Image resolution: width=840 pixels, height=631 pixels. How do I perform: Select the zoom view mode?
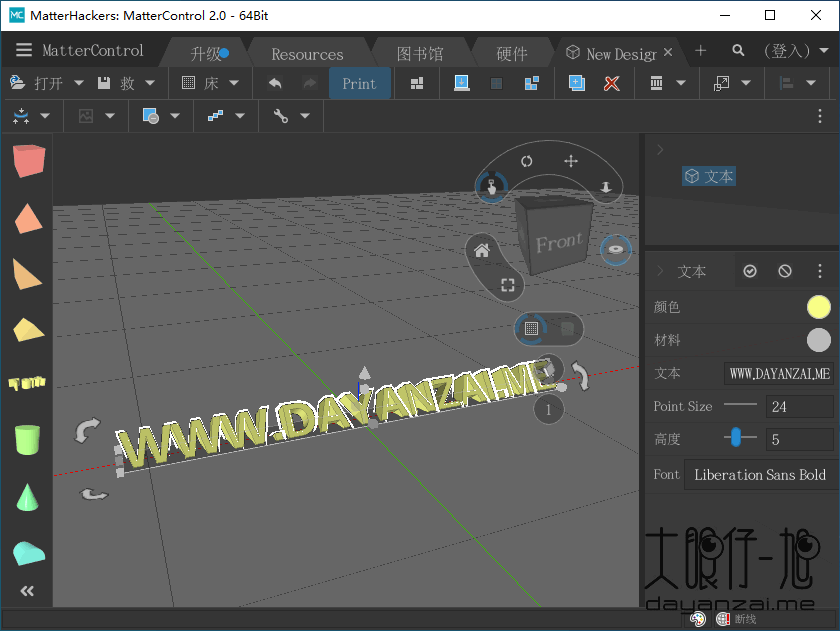point(606,187)
